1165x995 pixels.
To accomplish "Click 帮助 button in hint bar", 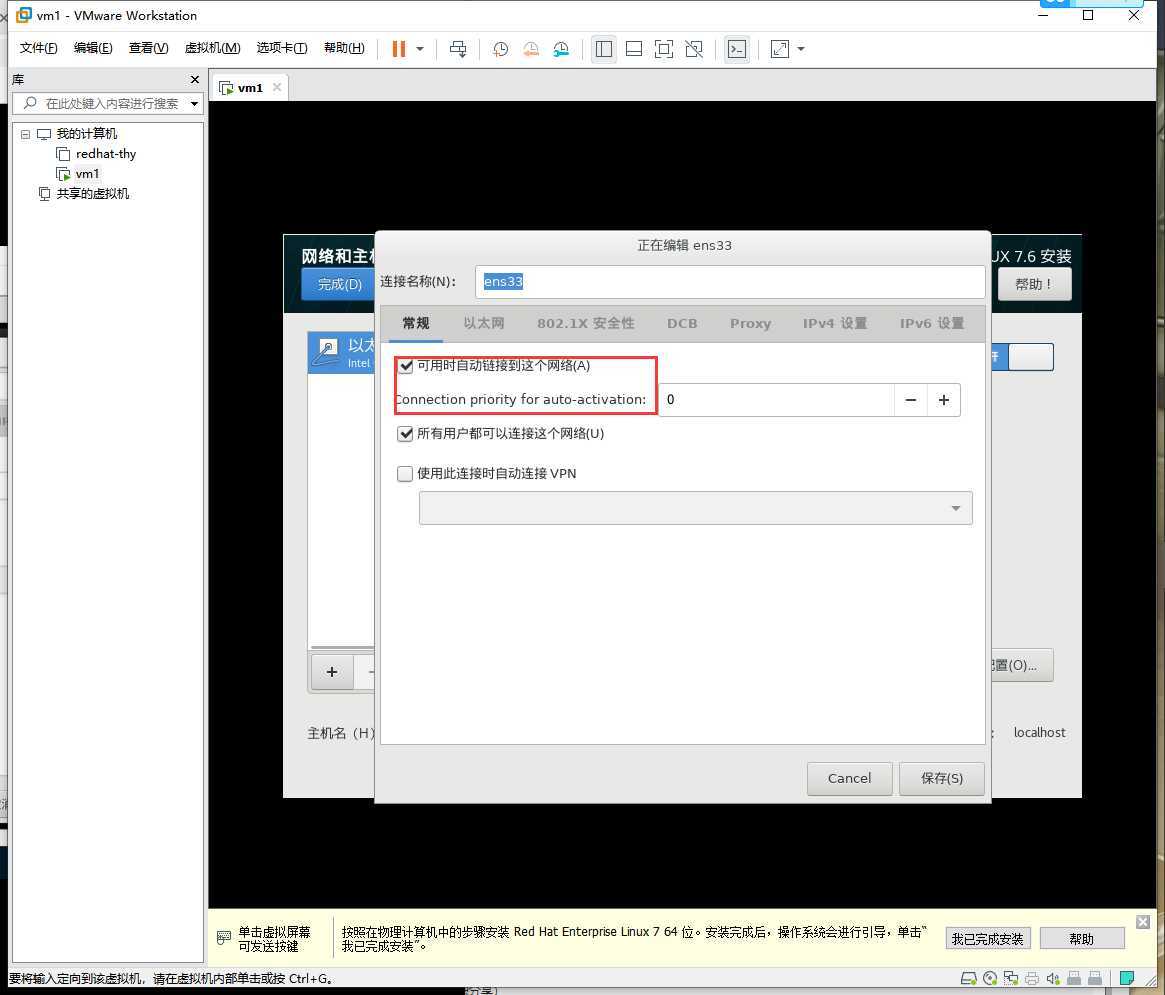I will [x=1082, y=939].
